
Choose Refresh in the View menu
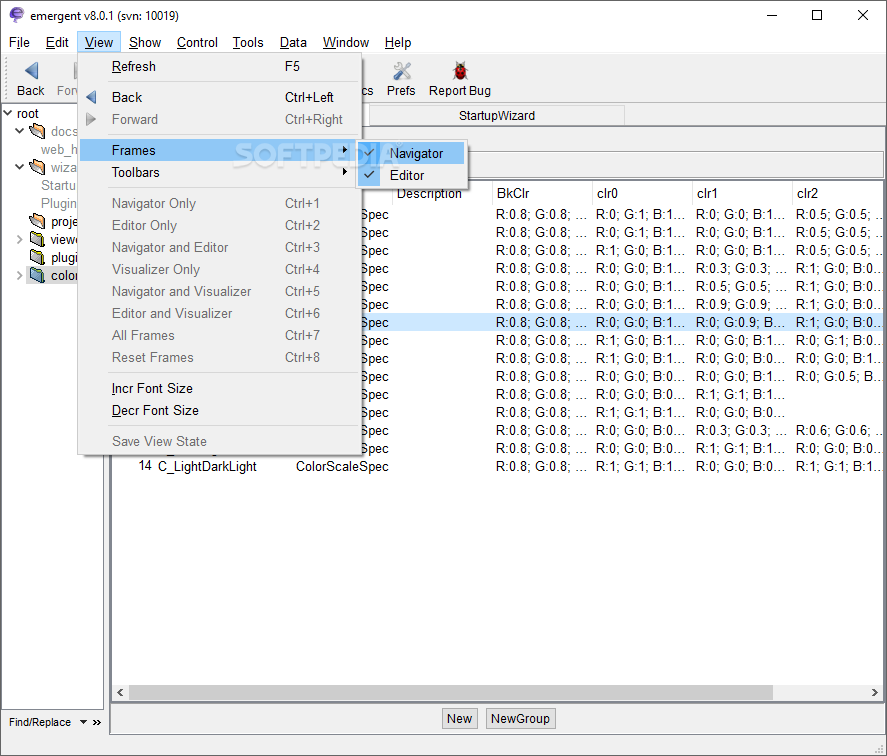click(x=218, y=66)
